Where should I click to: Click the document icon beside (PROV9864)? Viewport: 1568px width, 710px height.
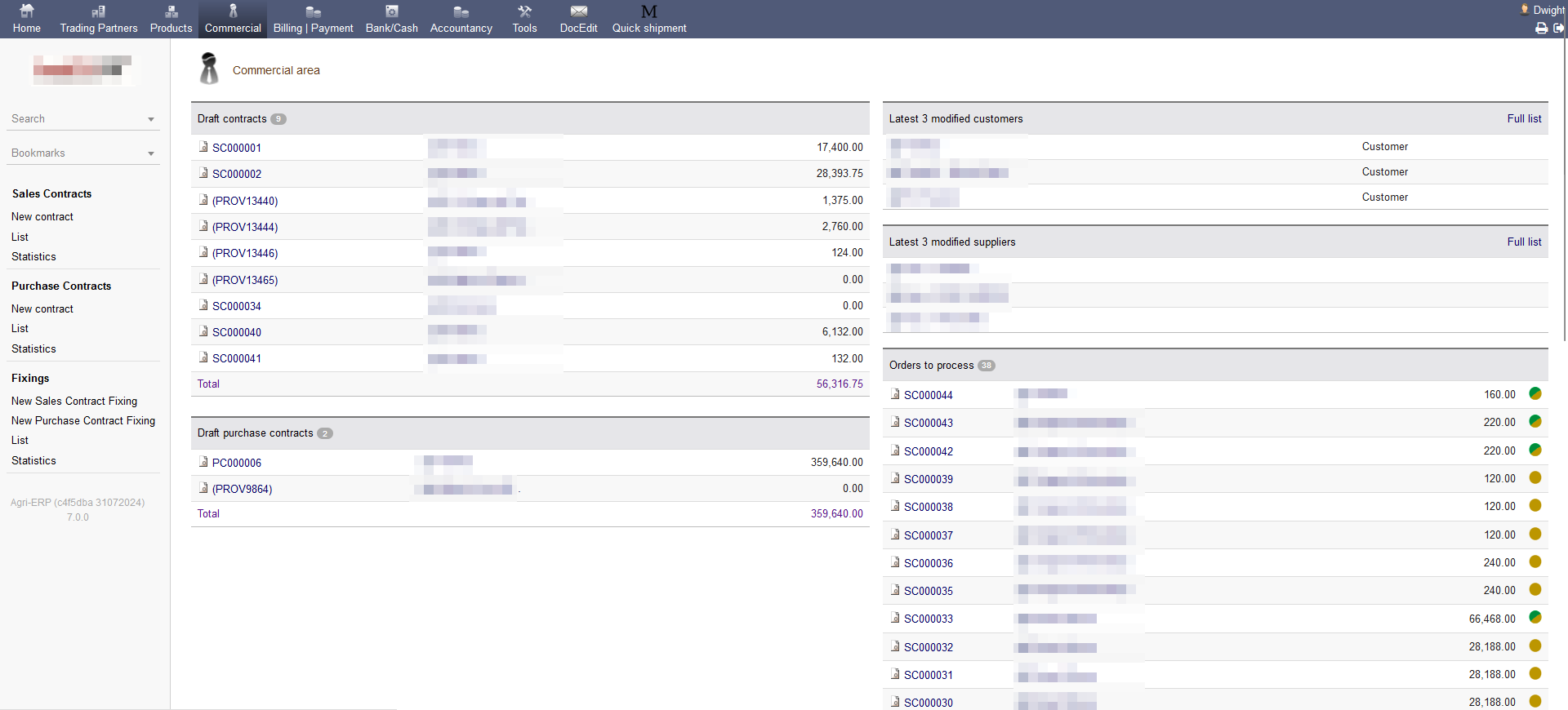(203, 488)
